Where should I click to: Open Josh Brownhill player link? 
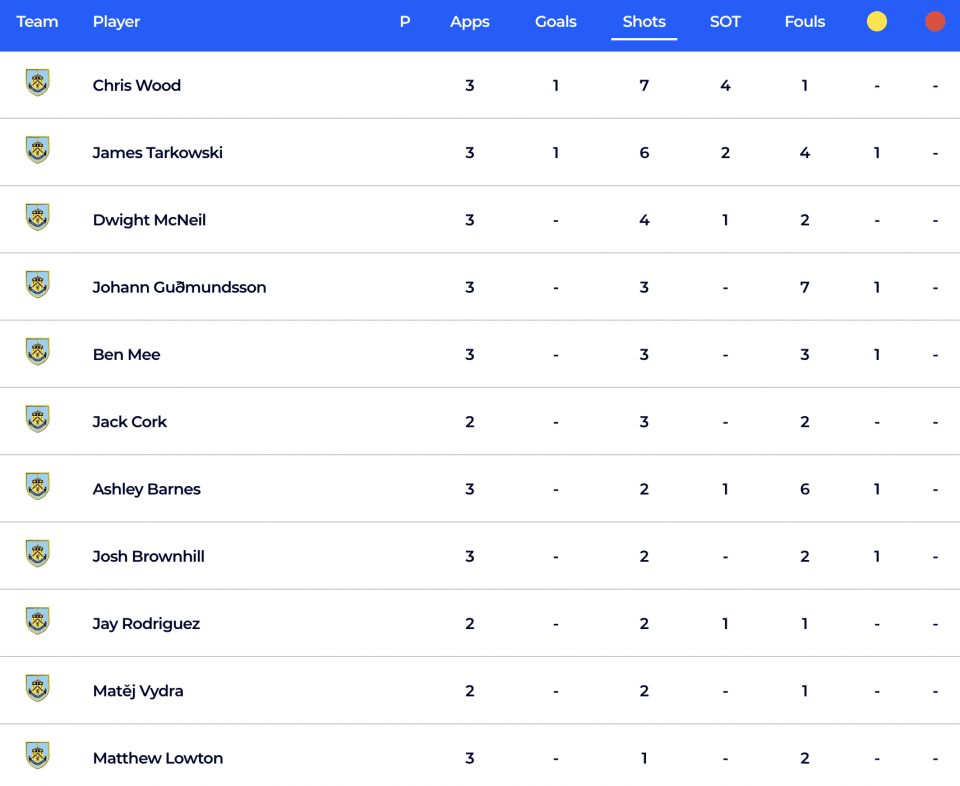point(148,556)
